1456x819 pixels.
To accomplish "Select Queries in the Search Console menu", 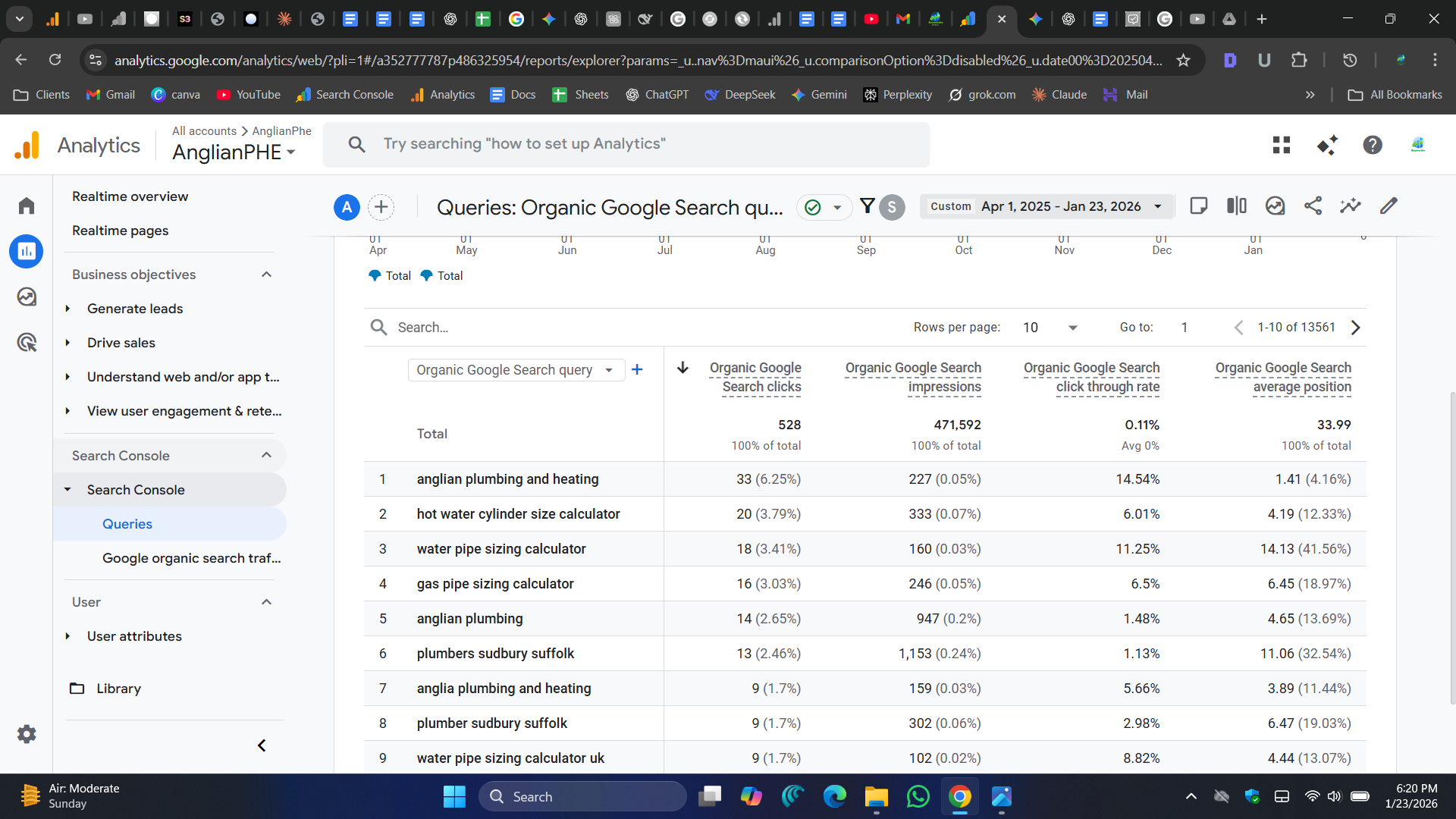I will click(x=127, y=523).
